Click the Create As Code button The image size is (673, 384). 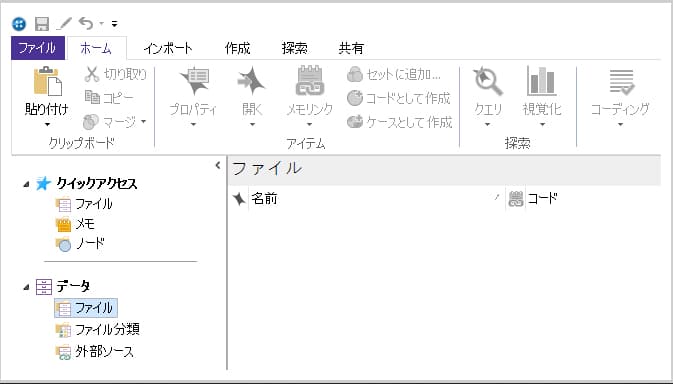398,98
